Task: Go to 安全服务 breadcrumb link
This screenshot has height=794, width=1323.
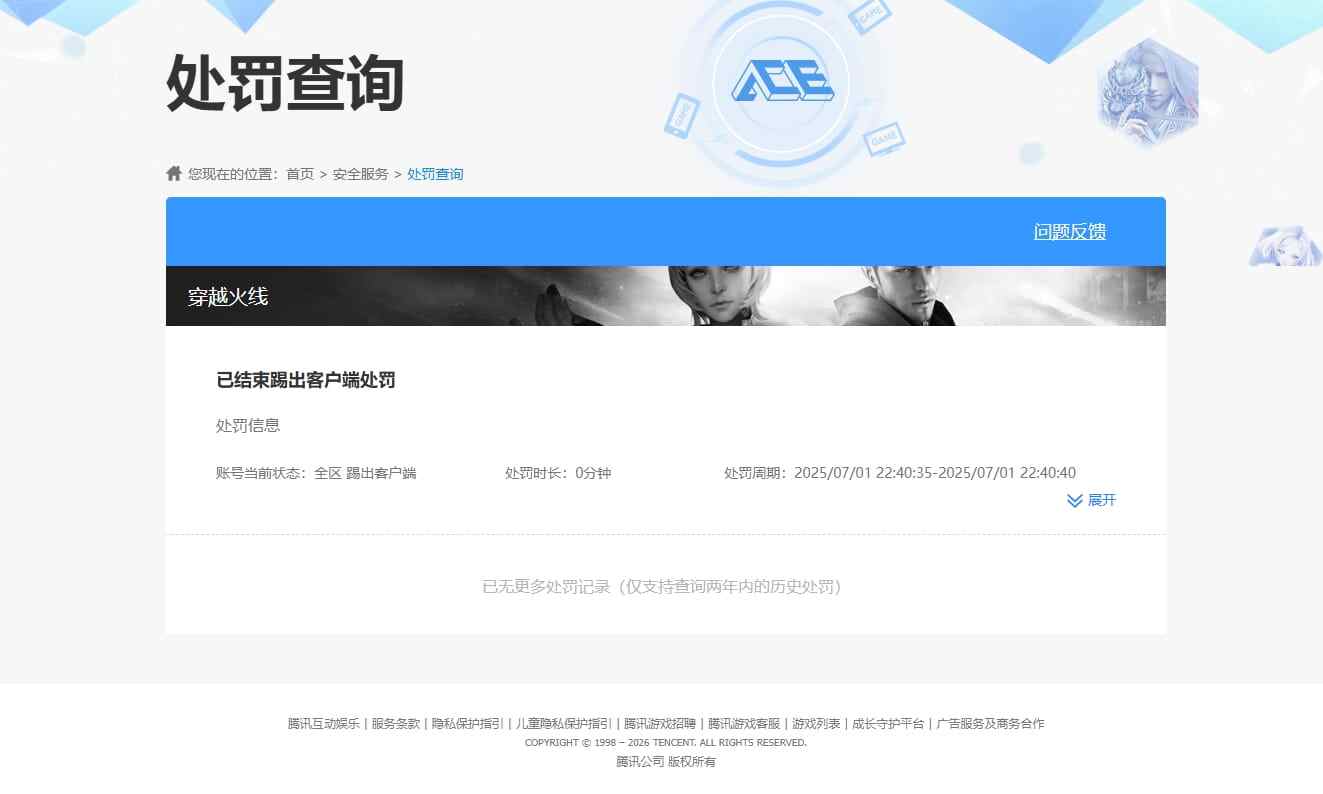Action: pos(360,174)
